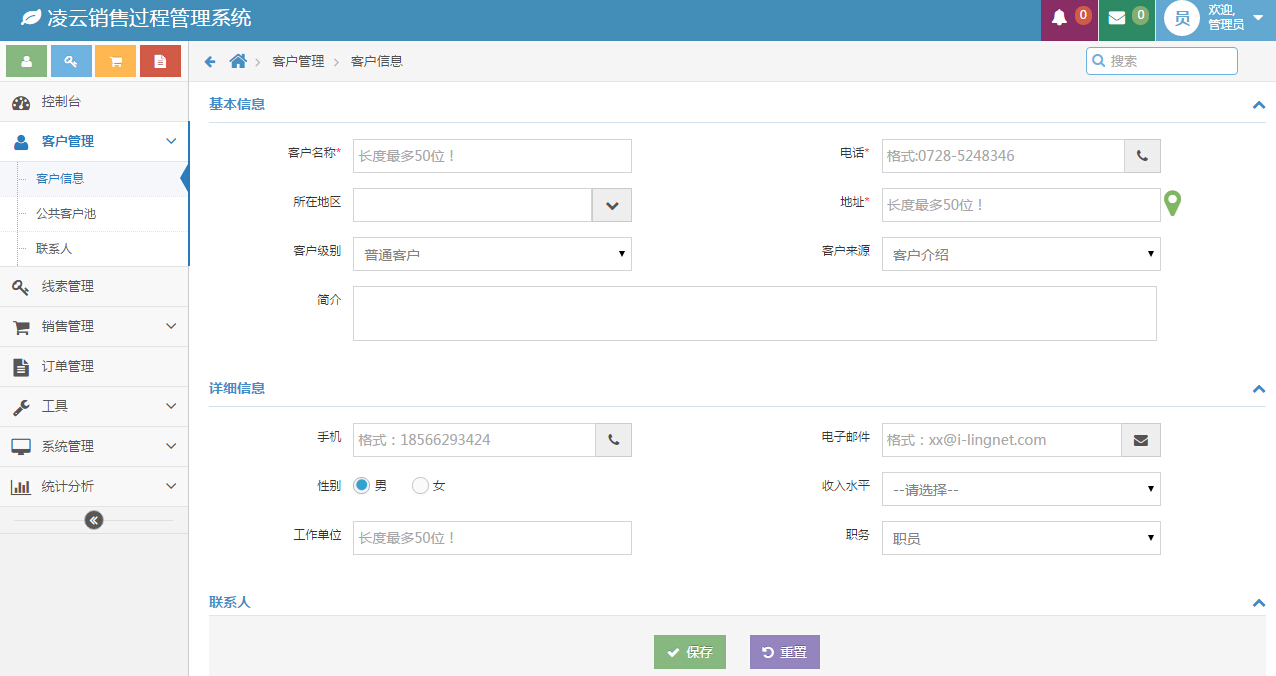The height and width of the screenshot is (676, 1276).
Task: Click the back arrow in breadcrumb bar
Action: click(210, 61)
